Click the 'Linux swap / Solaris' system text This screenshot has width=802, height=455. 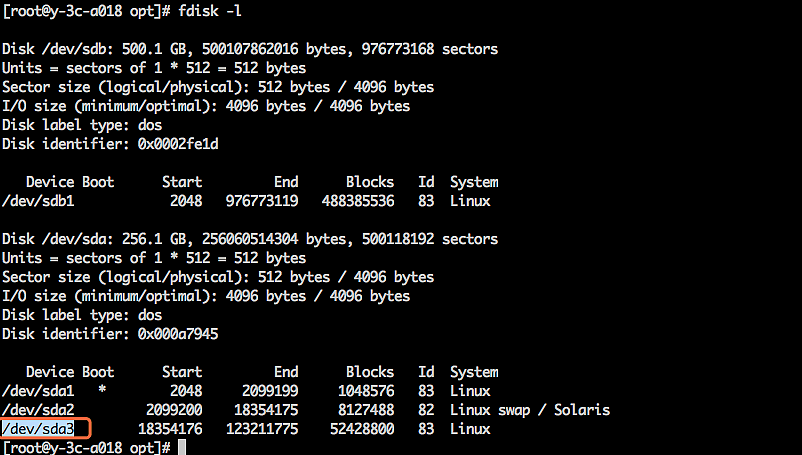529,410
